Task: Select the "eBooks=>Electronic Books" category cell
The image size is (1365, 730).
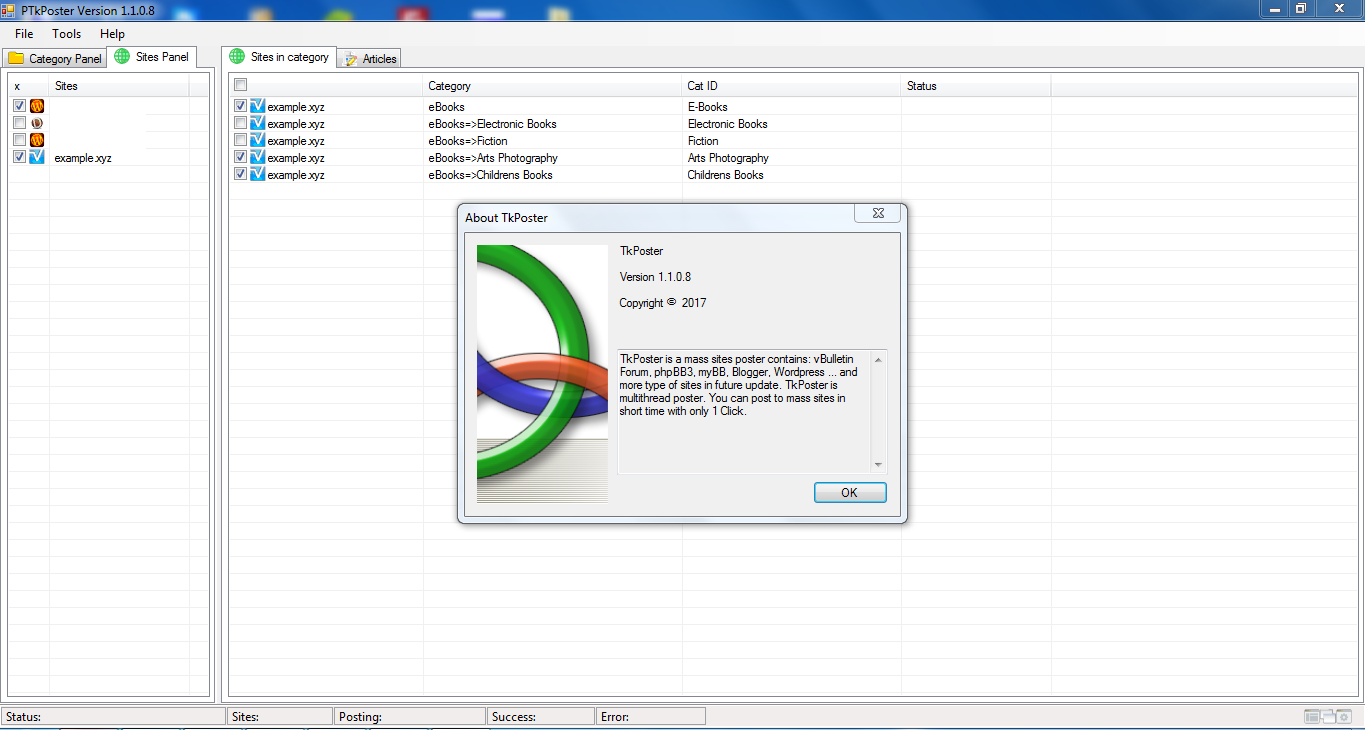Action: click(492, 124)
